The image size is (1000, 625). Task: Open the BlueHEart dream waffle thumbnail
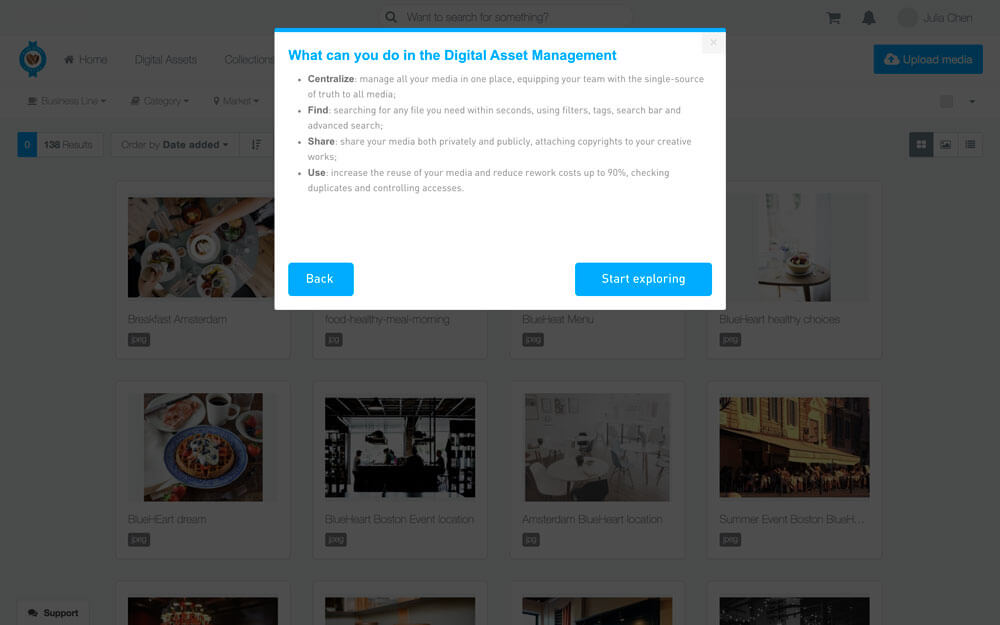point(203,447)
